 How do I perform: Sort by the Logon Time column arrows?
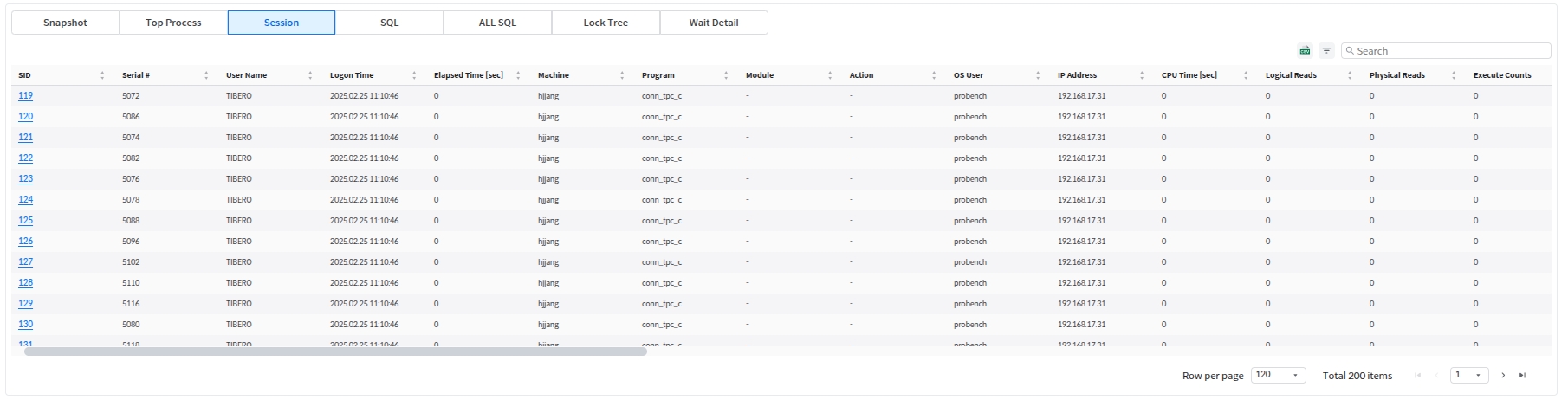click(x=414, y=75)
